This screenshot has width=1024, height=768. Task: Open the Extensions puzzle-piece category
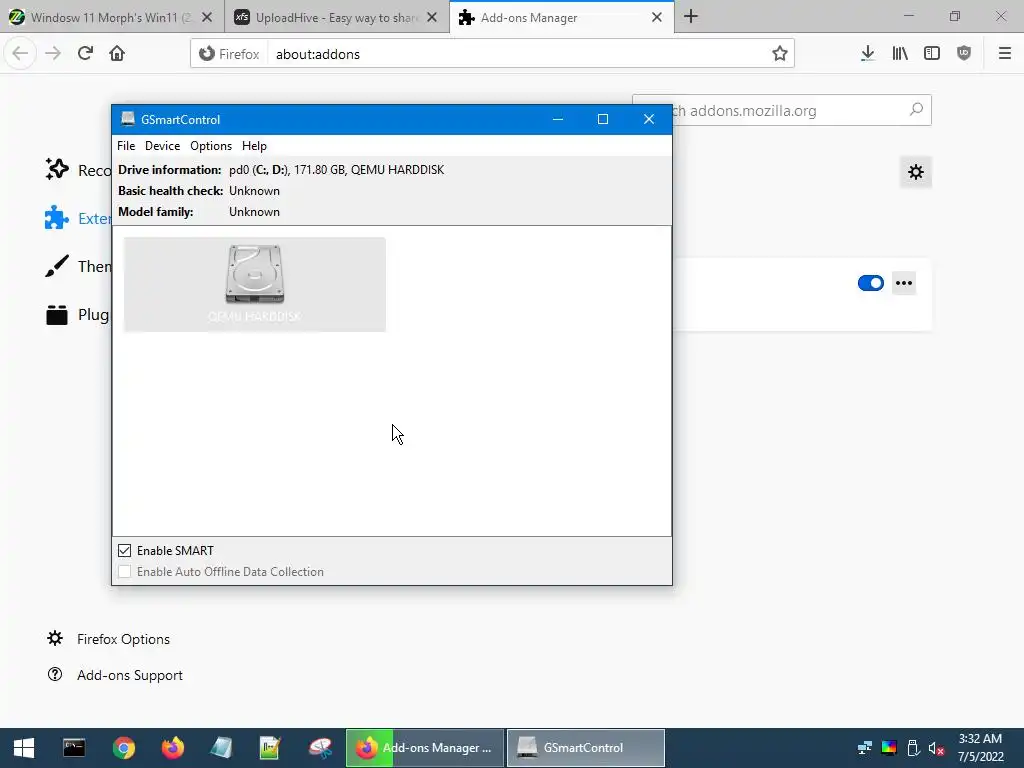[78, 218]
